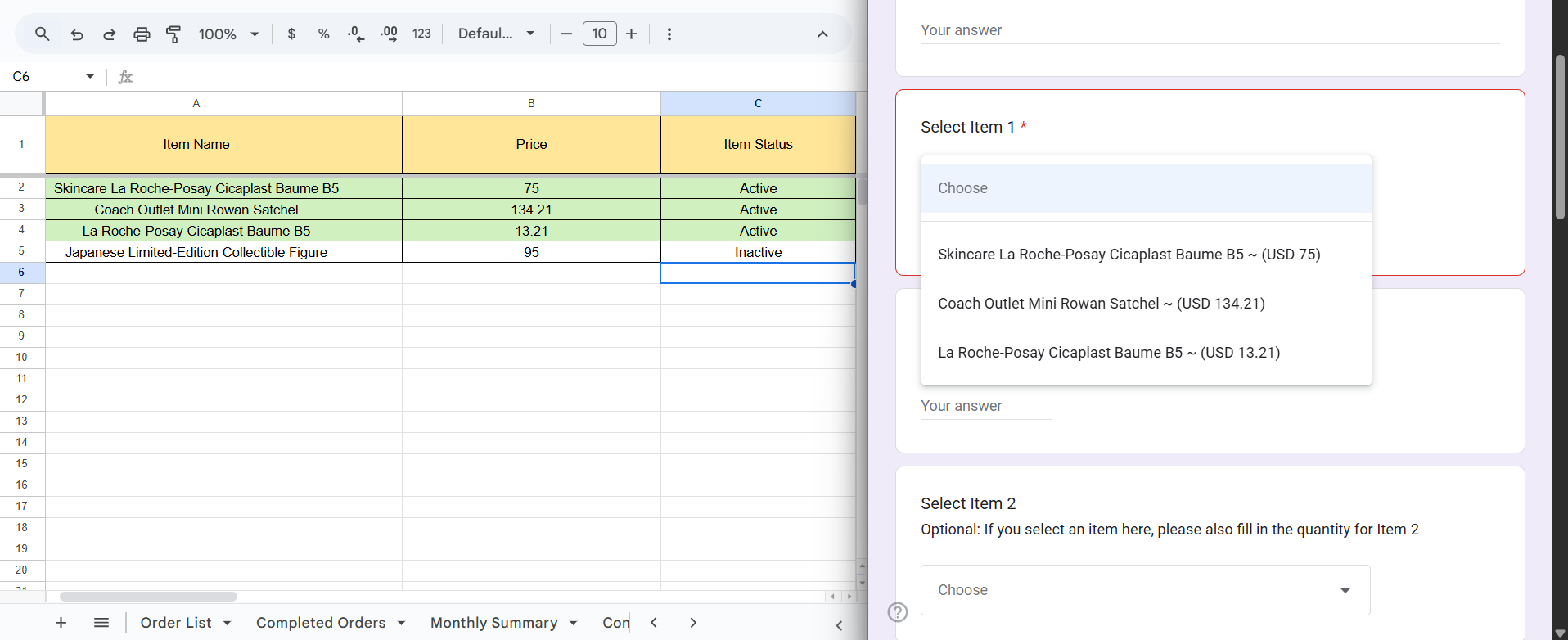
Task: Open the all sheets list
Action: click(101, 623)
